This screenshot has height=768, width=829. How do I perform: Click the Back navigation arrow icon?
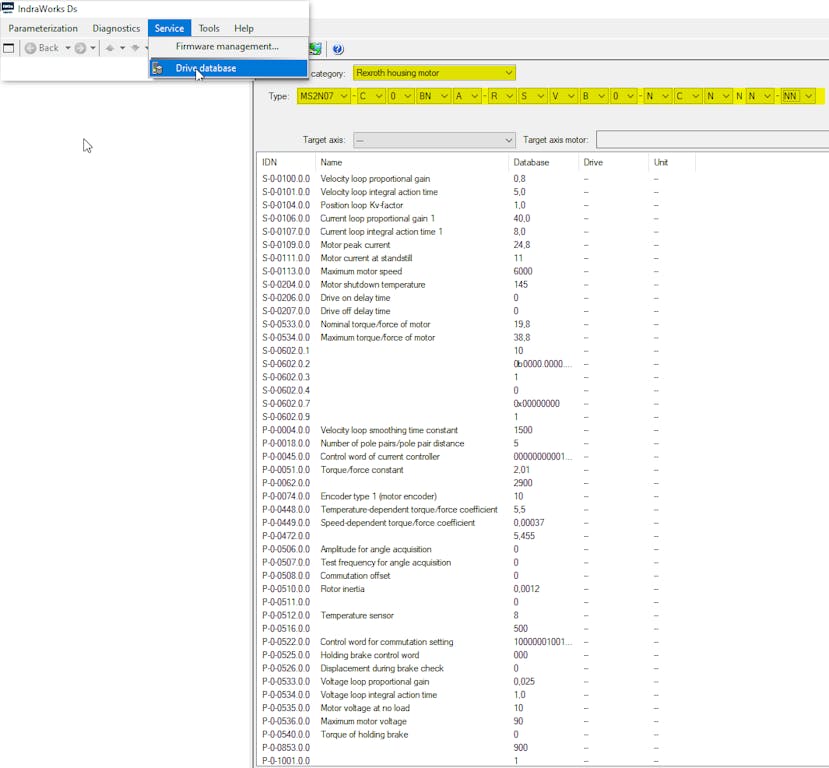pyautogui.click(x=30, y=48)
